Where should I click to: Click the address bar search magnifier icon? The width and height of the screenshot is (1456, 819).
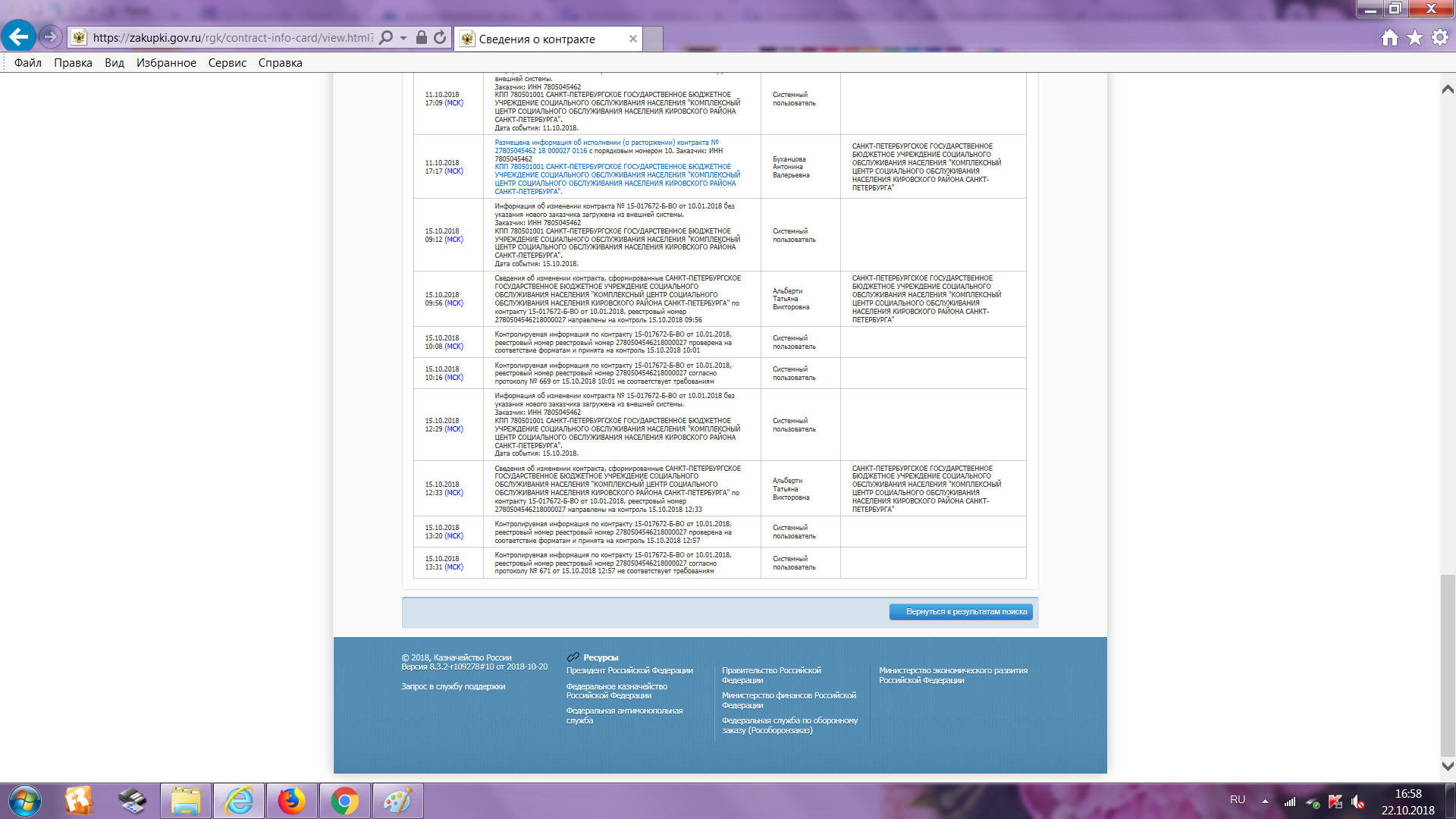[x=386, y=38]
